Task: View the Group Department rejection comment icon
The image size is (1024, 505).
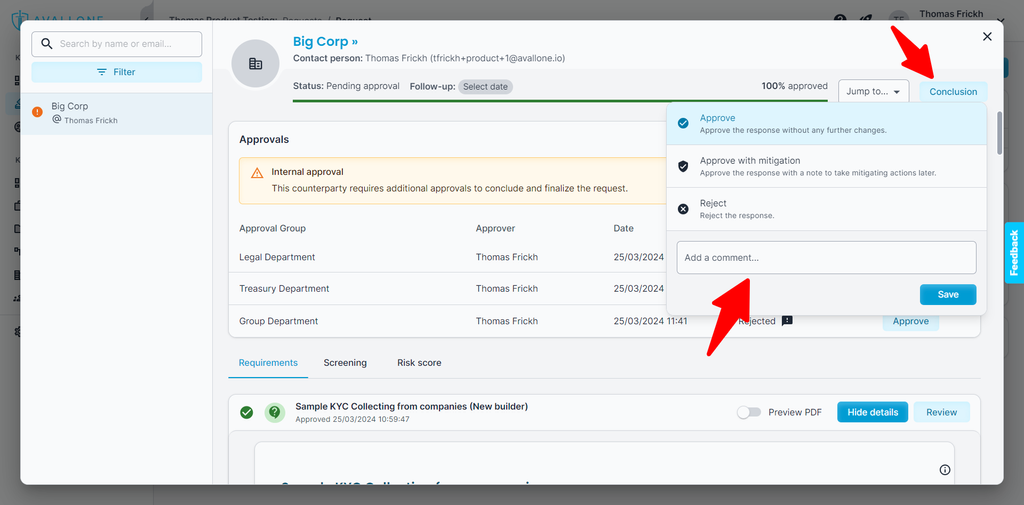Action: pos(787,321)
